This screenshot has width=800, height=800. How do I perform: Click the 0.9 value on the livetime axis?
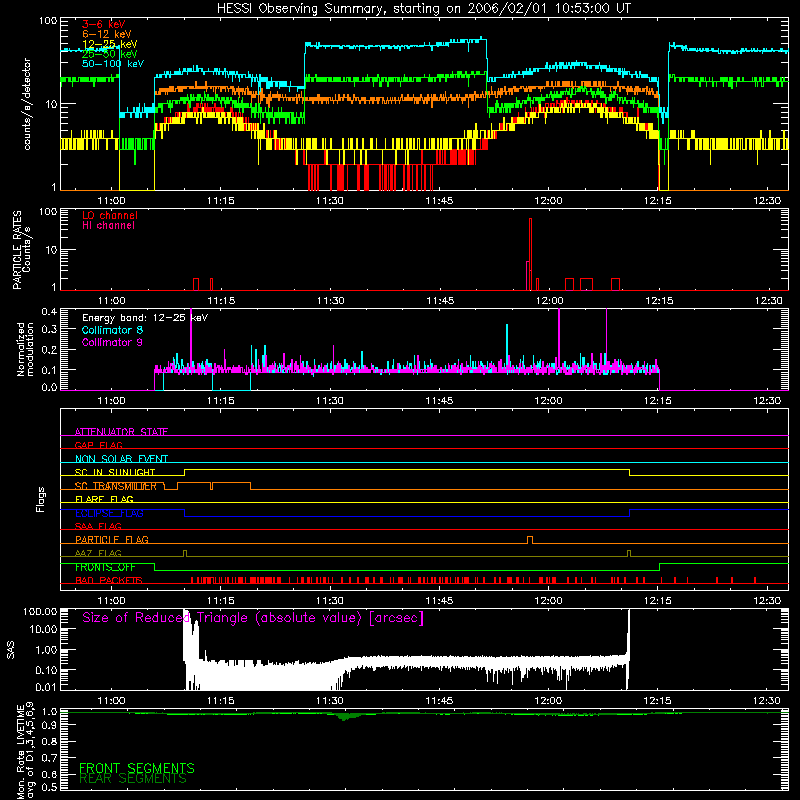tap(49, 725)
